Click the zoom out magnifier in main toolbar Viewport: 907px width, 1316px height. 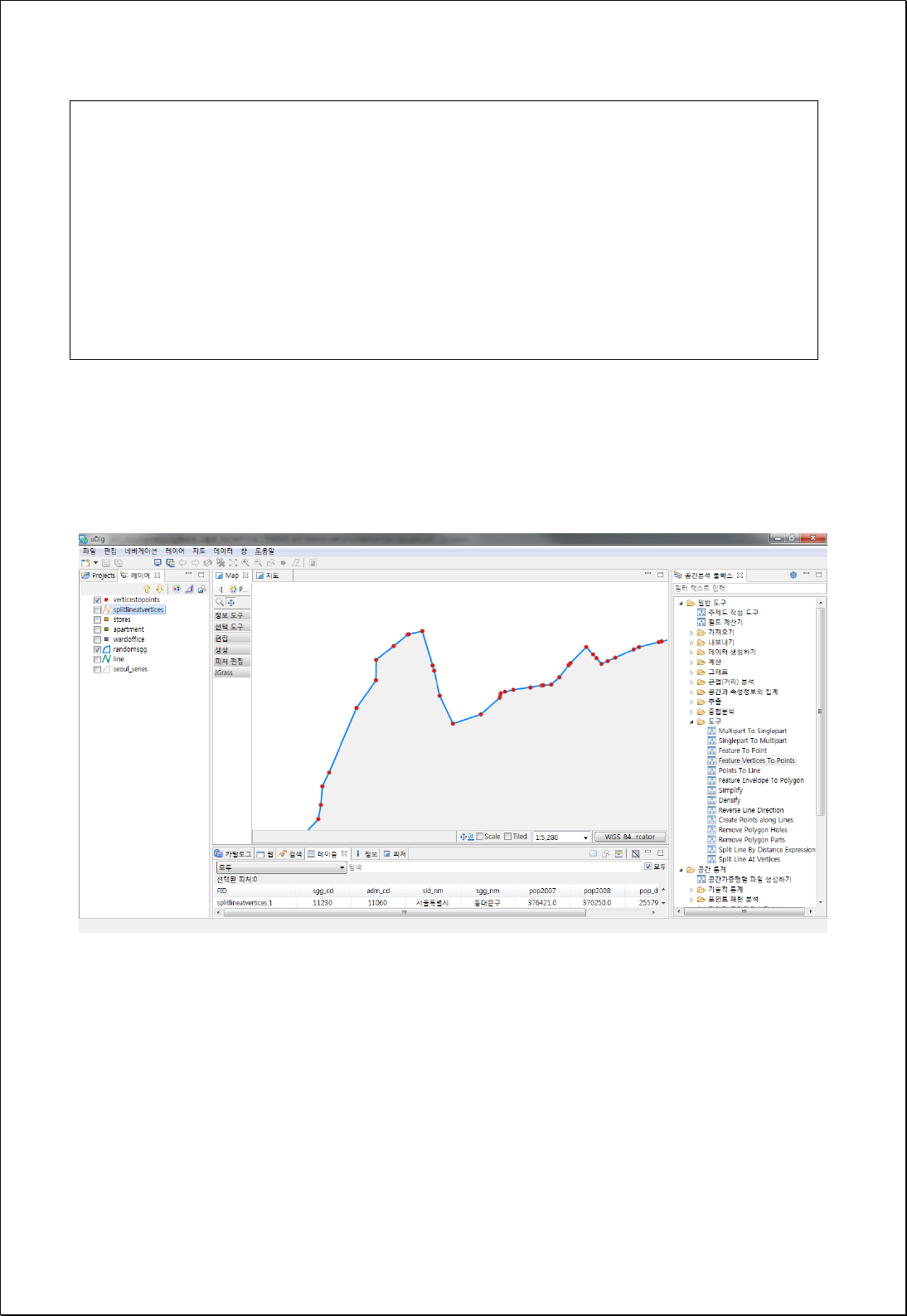258,562
